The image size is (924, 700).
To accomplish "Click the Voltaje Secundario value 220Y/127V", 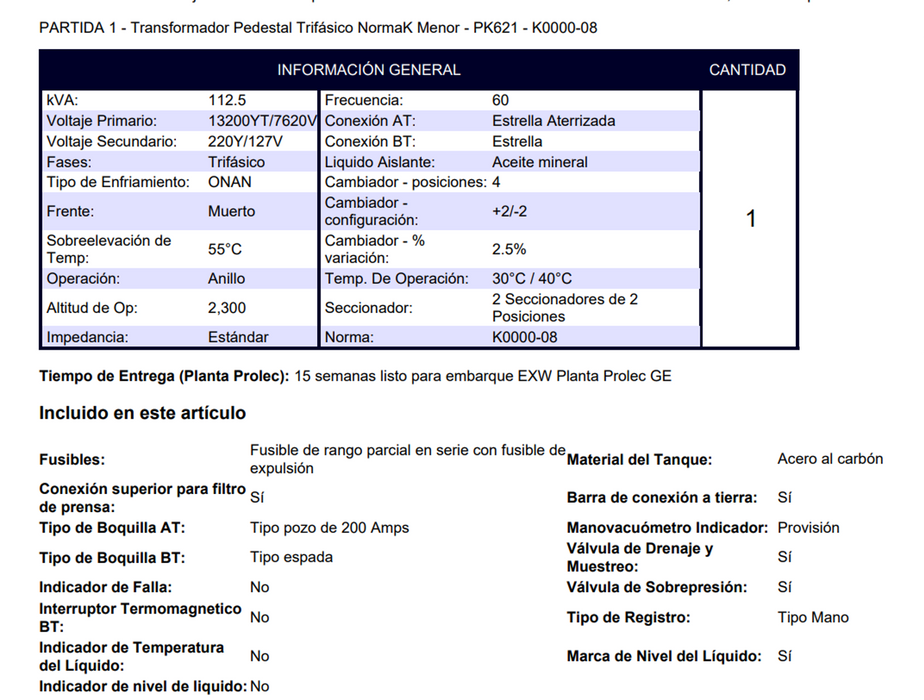I will click(245, 142).
